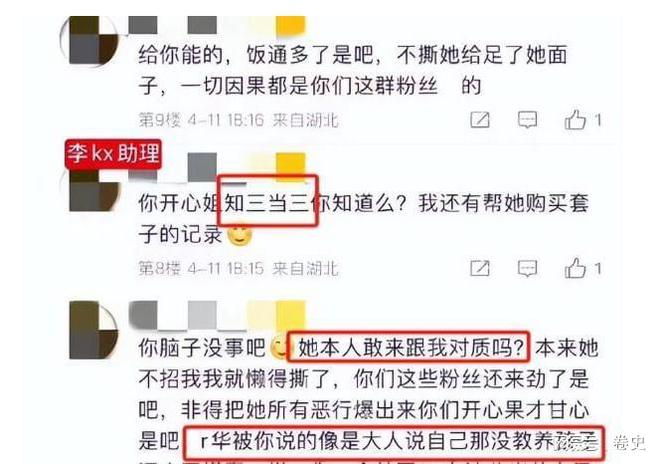Screen dimensions: 660x464
Task: Click the red 李kx 助理 label
Action: pos(113,154)
